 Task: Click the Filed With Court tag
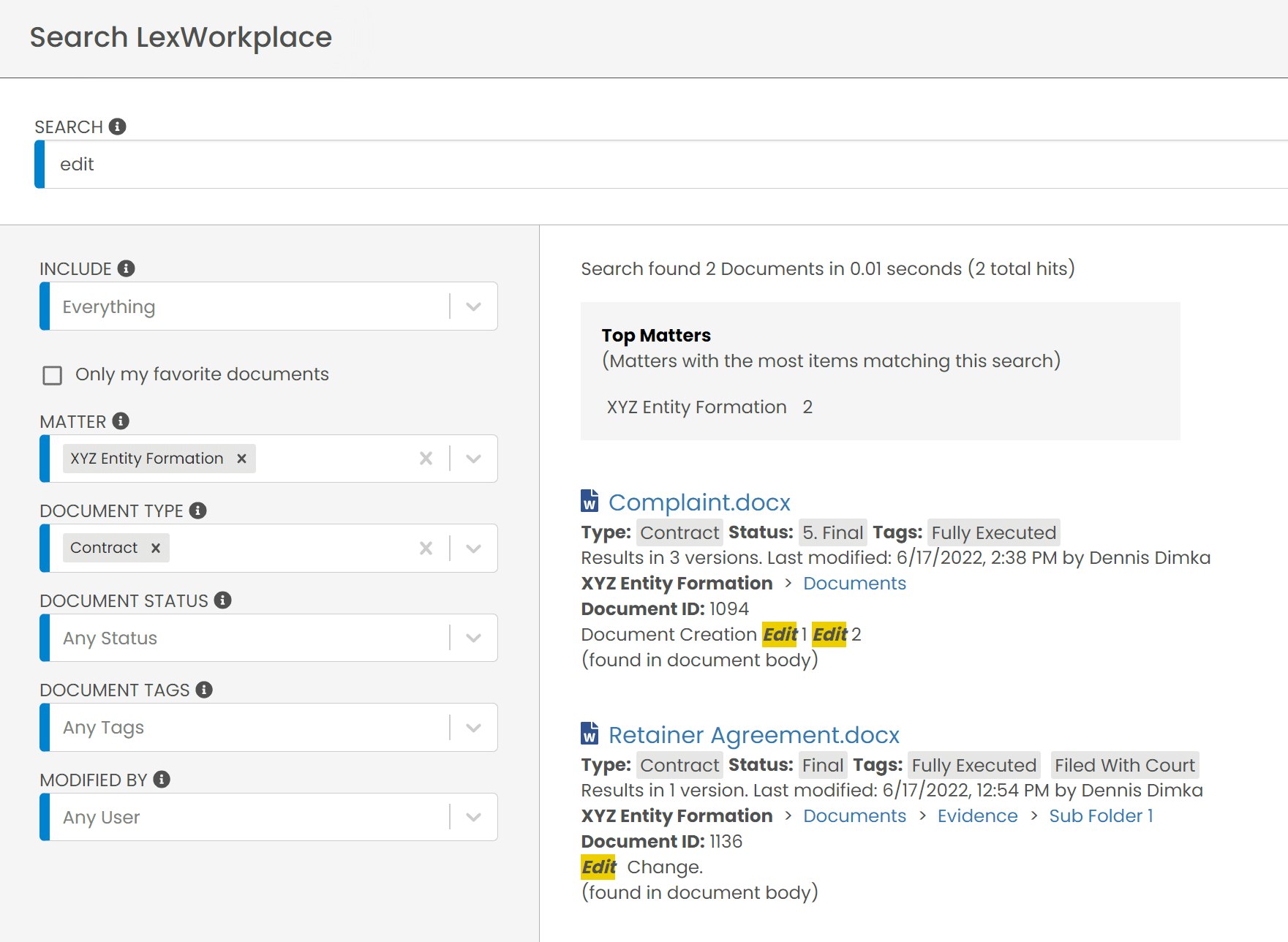click(1124, 765)
